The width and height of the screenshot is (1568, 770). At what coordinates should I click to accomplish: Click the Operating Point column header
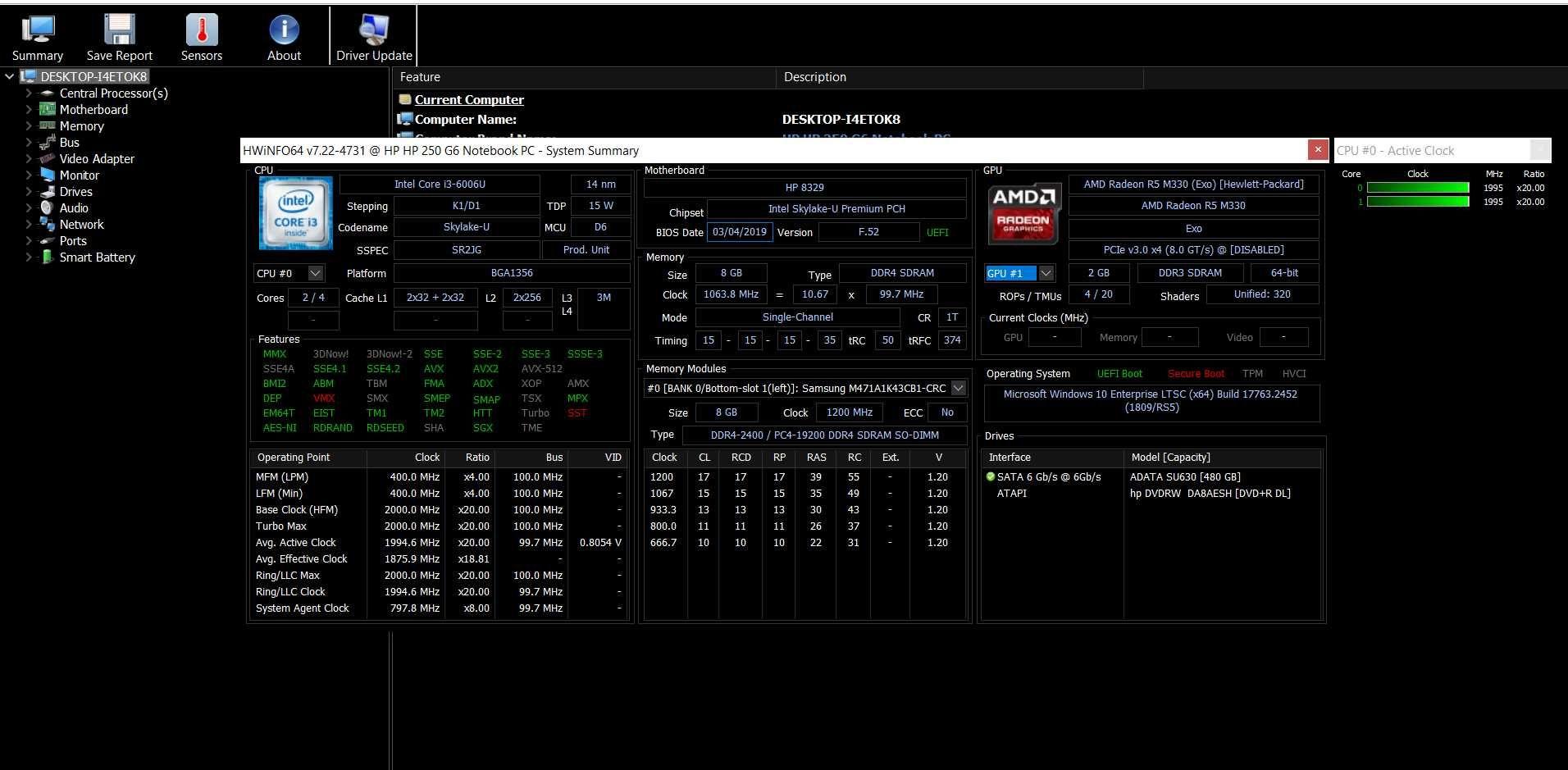tap(308, 458)
